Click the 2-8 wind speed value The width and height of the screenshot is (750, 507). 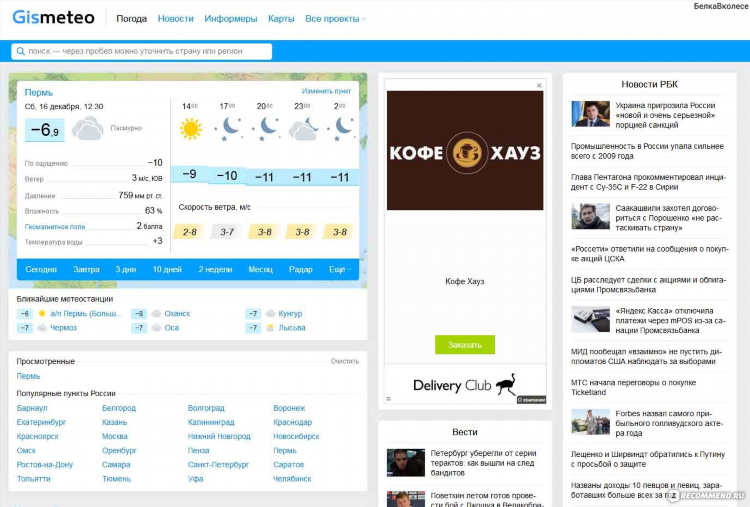[189, 232]
